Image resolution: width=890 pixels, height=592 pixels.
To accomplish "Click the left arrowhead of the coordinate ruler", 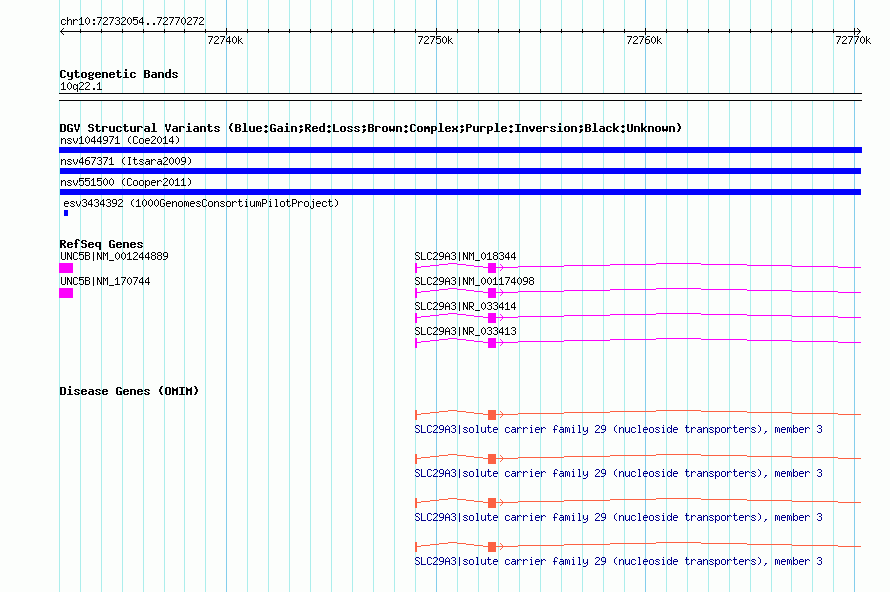I will point(62,31).
